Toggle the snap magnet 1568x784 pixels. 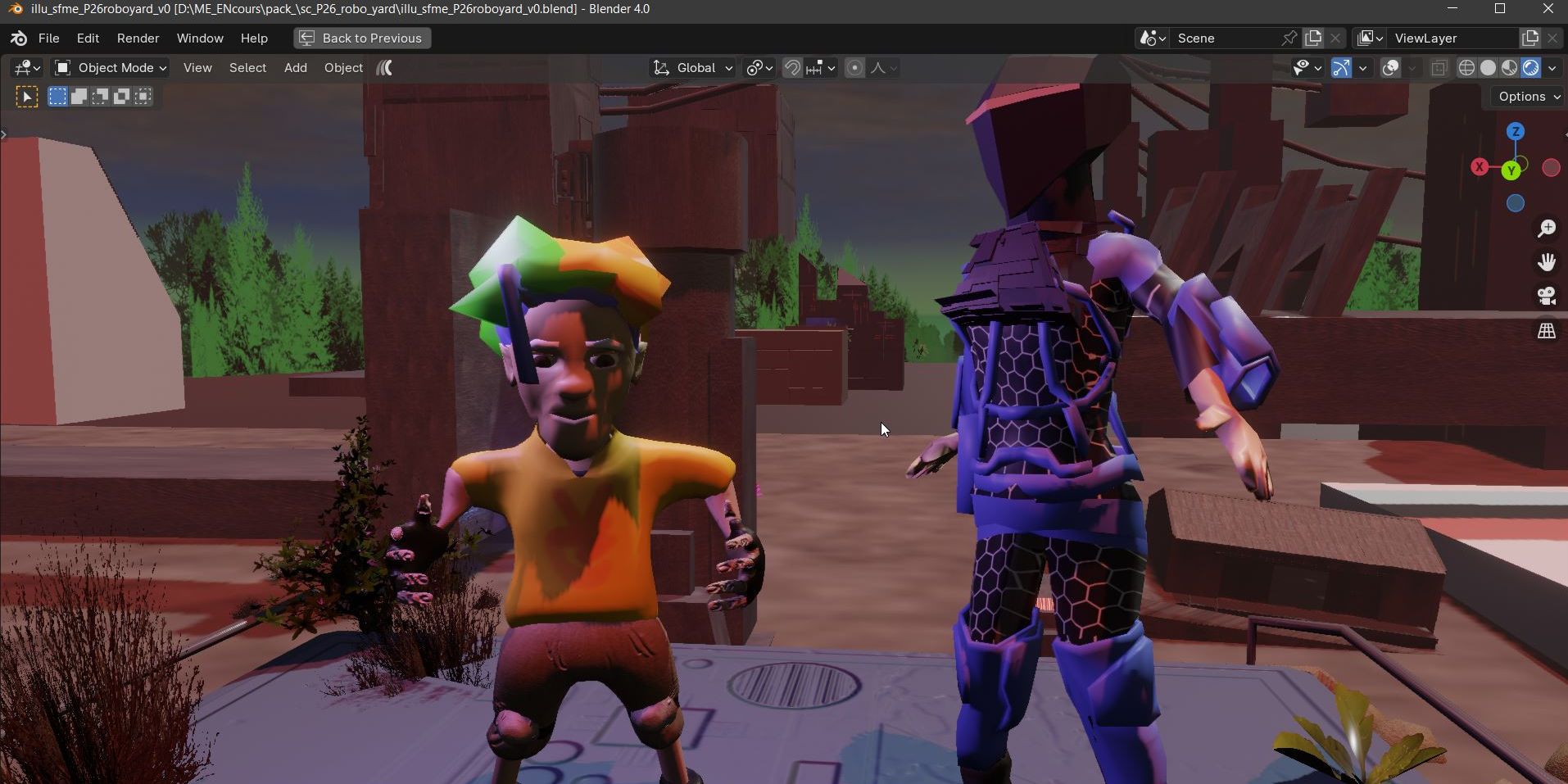[792, 68]
